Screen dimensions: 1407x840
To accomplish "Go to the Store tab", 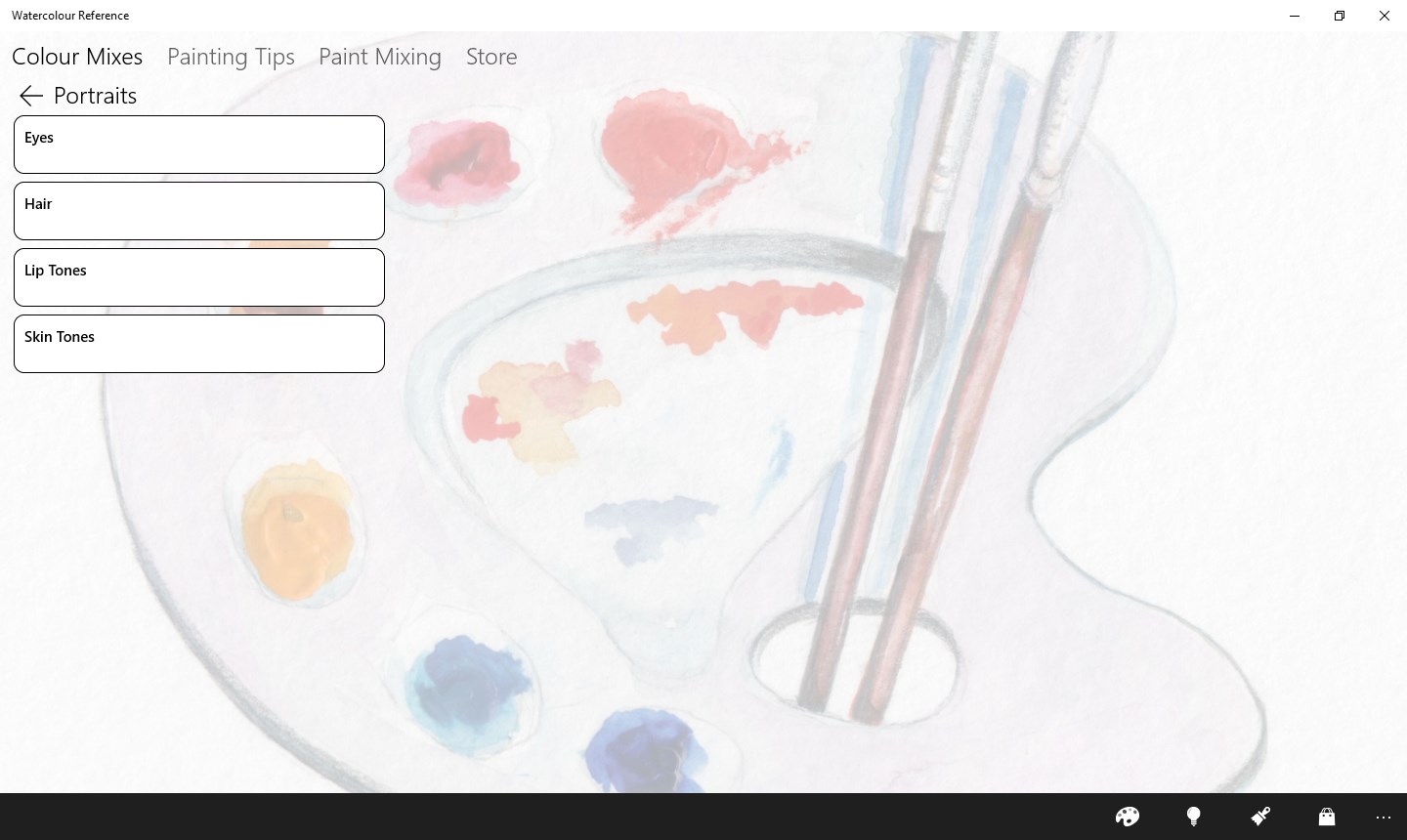I will tap(491, 57).
